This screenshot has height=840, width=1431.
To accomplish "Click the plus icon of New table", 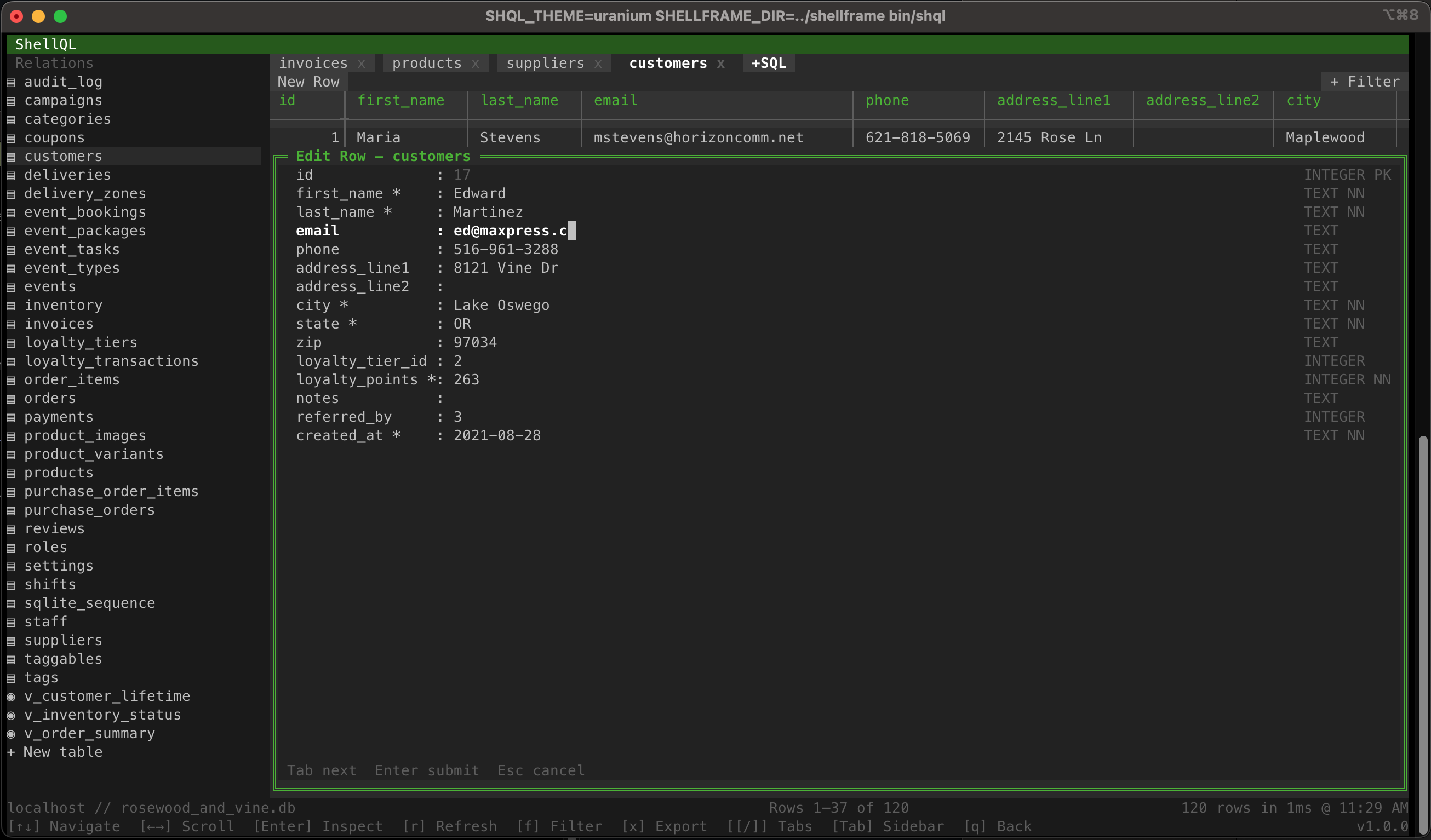I will (x=11, y=752).
